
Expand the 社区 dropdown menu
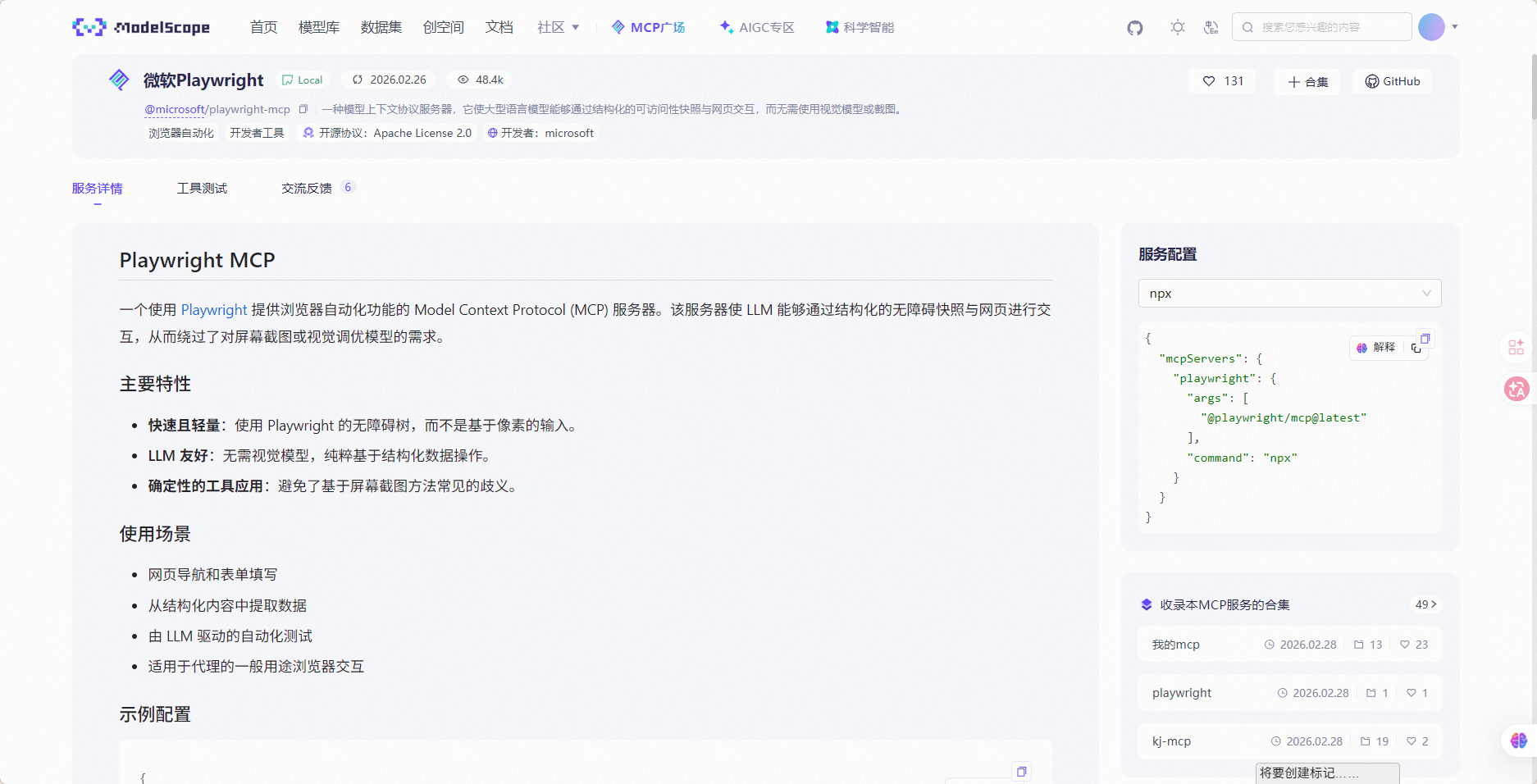pos(559,27)
